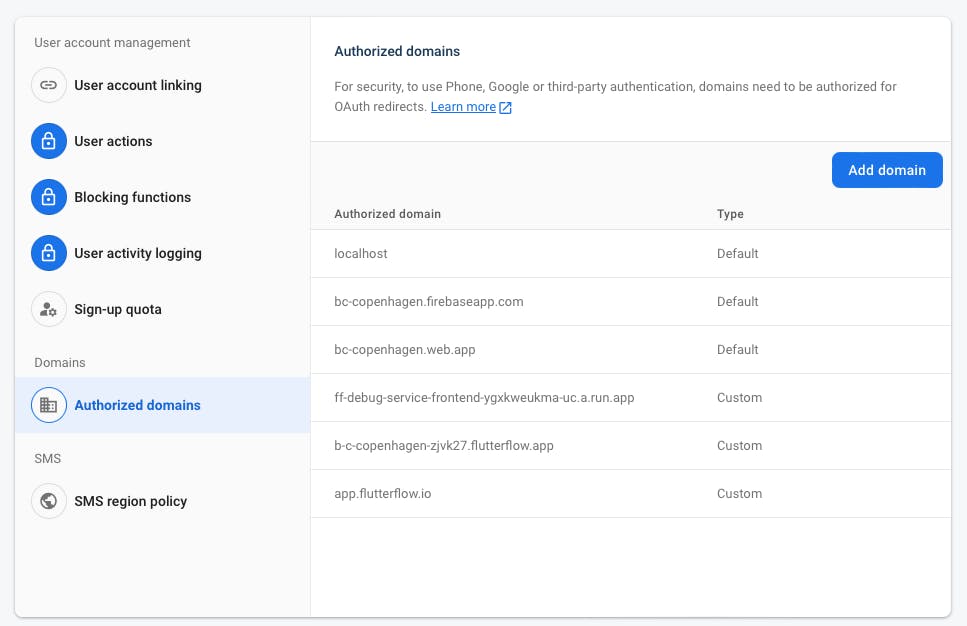967x626 pixels.
Task: Select the Sign-up quota menu item
Action: click(118, 309)
